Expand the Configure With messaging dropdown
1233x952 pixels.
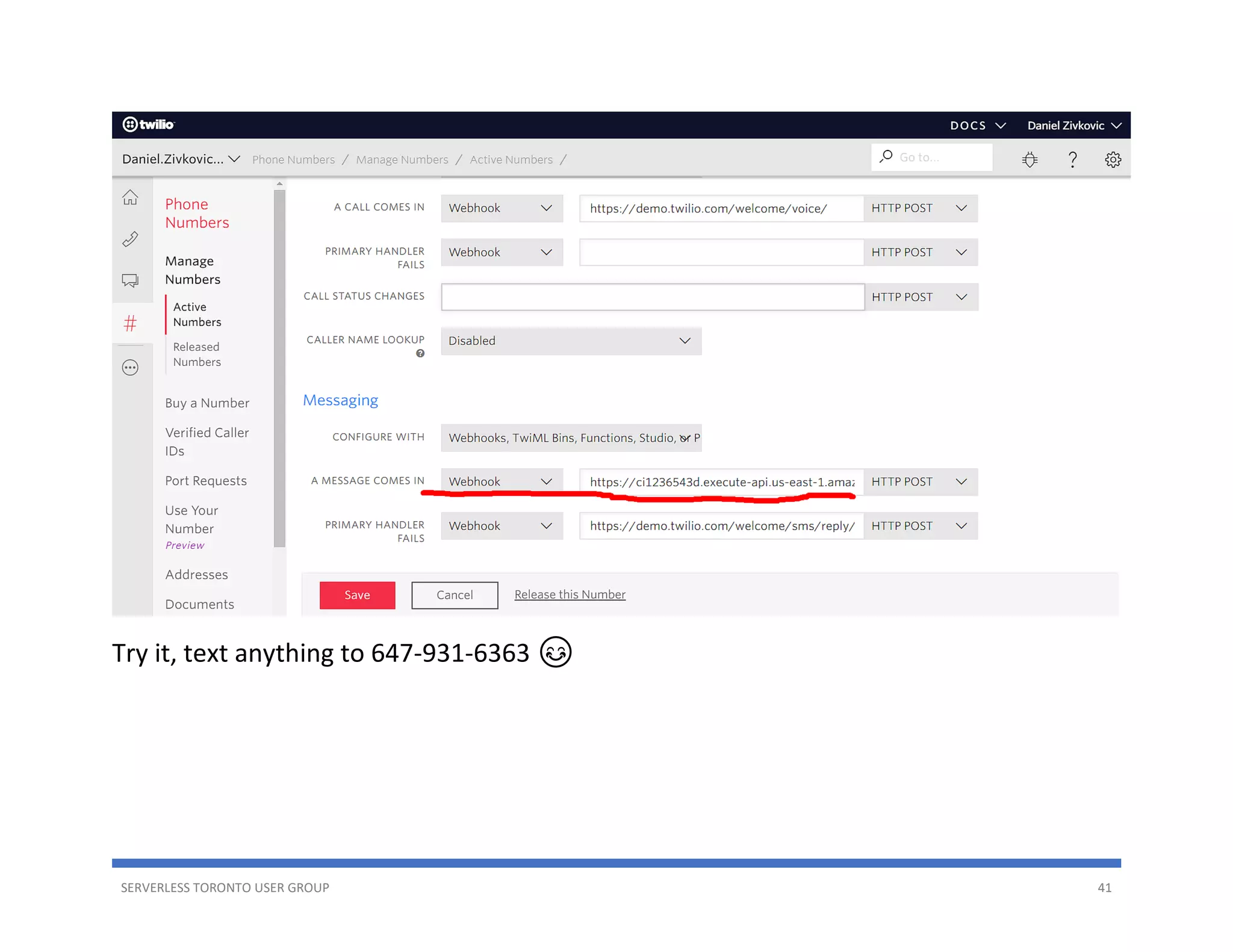click(571, 438)
